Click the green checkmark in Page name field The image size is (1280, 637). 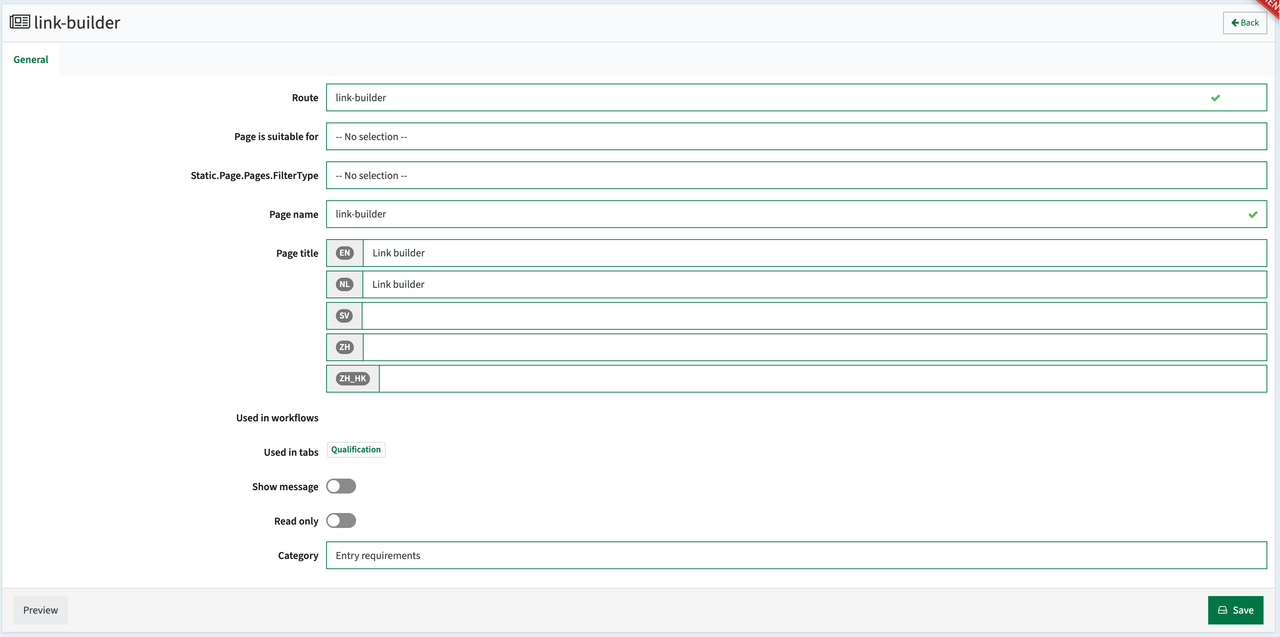coord(1253,214)
